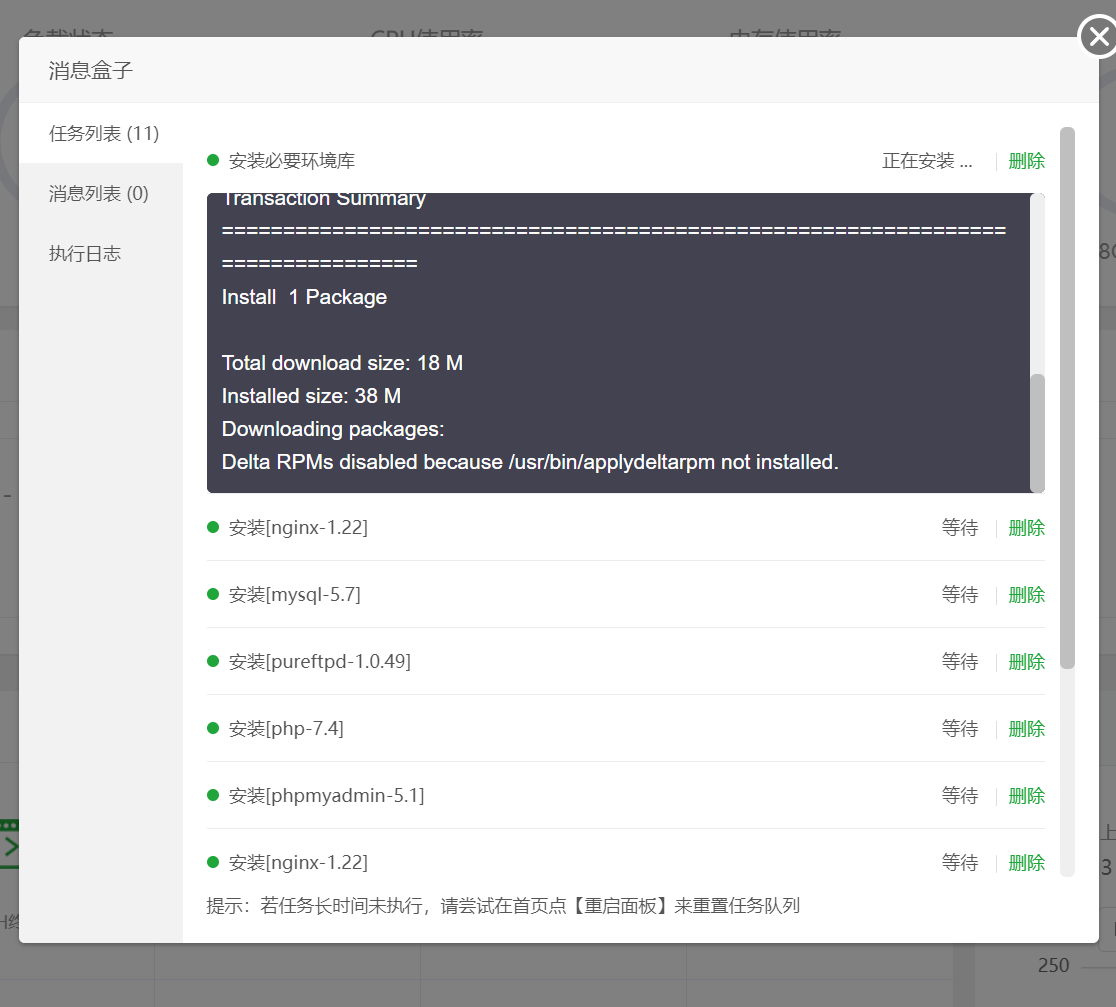Click the 'Installed size: 38 M' line

pos(311,396)
